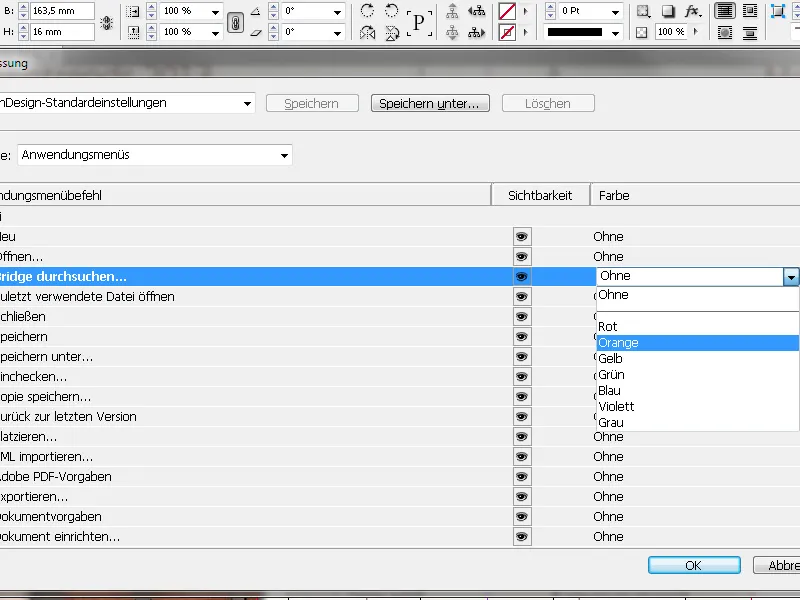Image resolution: width=800 pixels, height=600 pixels.
Task: Toggle eye for Dokument einrichten... row
Action: click(522, 537)
